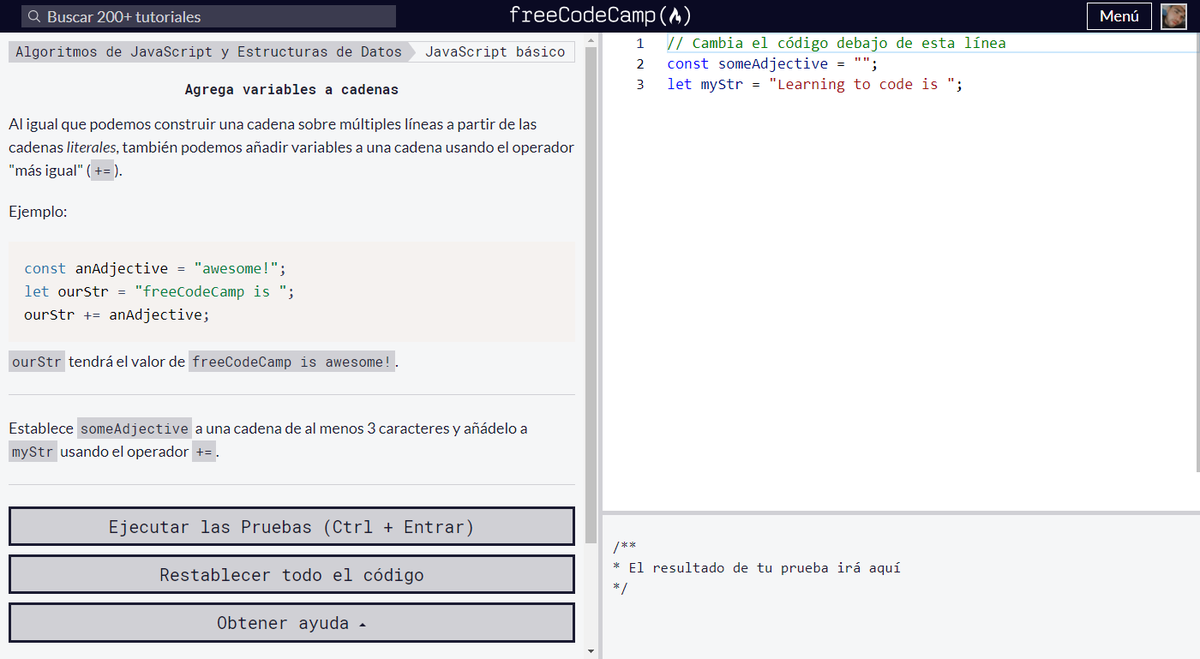Open the user profile avatar

[x=1173, y=16]
